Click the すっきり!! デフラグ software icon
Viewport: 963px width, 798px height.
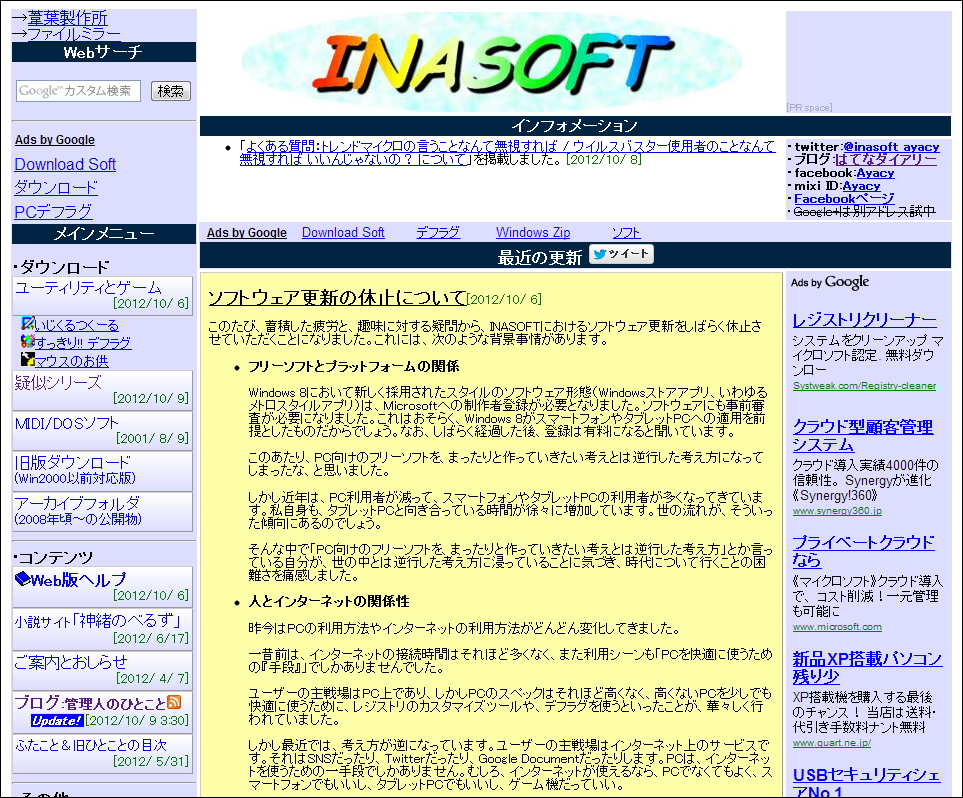coord(27,341)
